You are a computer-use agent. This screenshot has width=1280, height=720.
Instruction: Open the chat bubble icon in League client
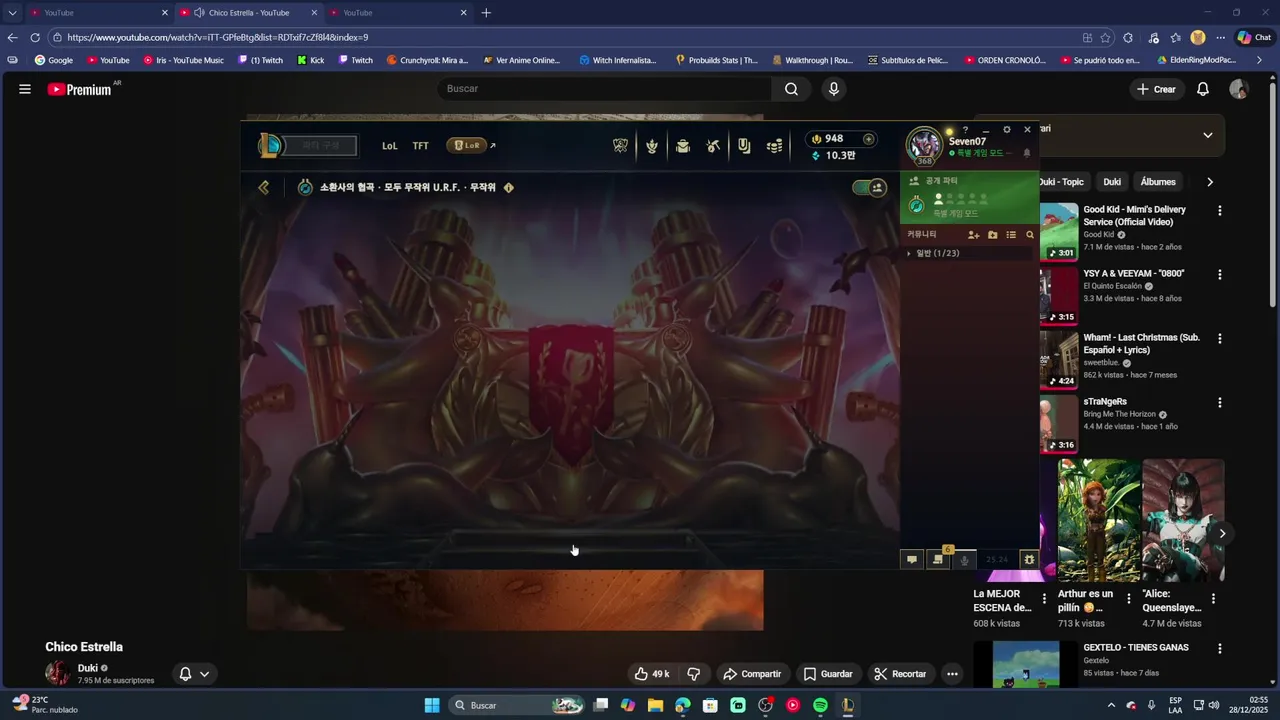click(x=912, y=560)
